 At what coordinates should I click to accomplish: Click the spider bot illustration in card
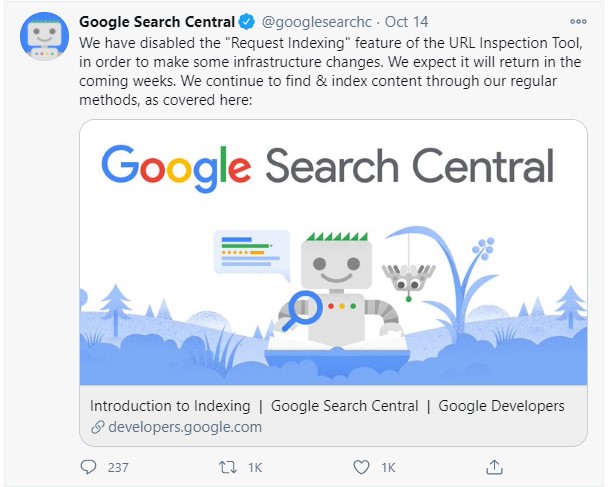pyautogui.click(x=408, y=278)
